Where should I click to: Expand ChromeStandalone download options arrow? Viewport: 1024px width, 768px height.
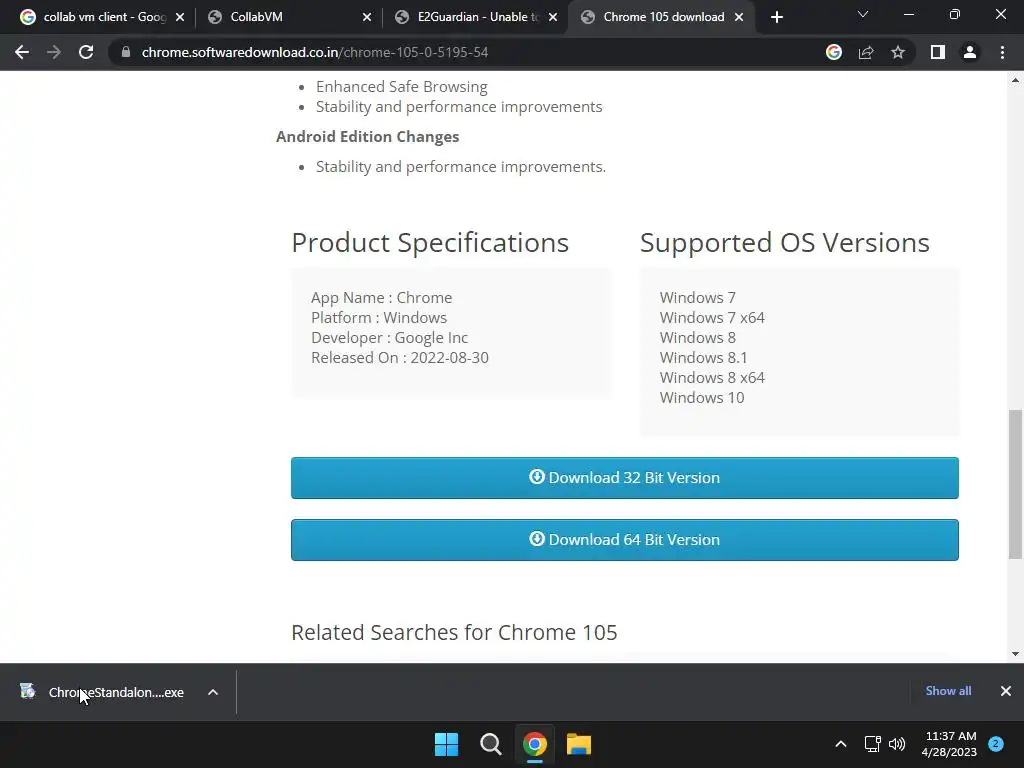pyautogui.click(x=213, y=692)
